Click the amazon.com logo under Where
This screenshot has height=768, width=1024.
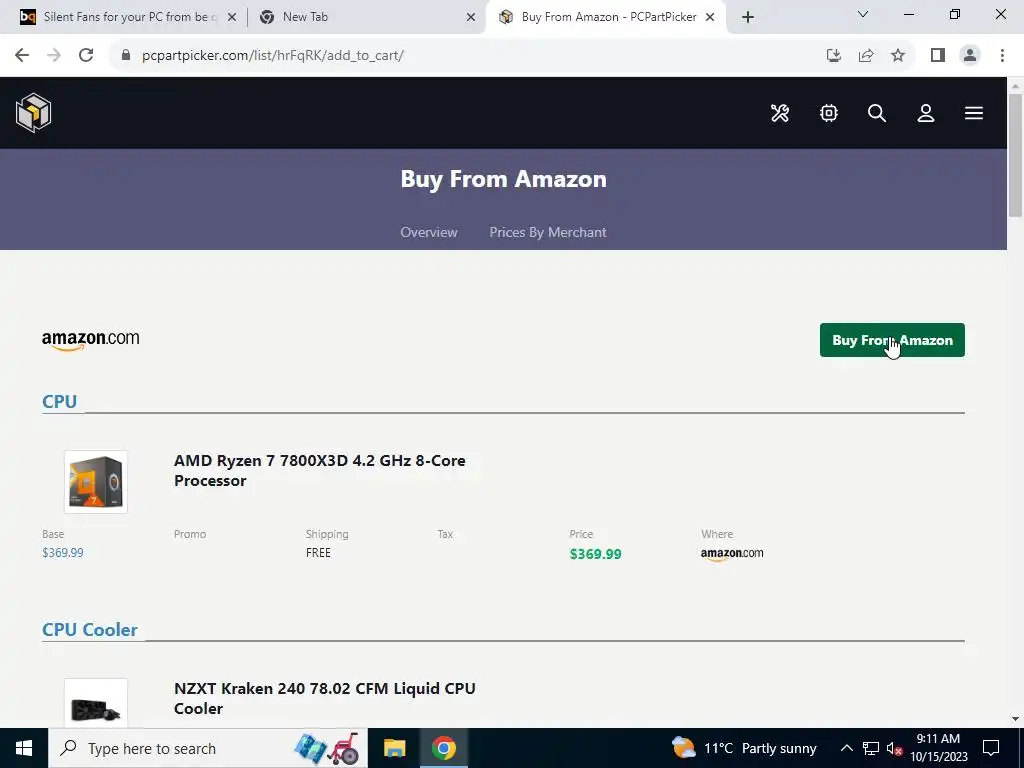click(x=731, y=554)
